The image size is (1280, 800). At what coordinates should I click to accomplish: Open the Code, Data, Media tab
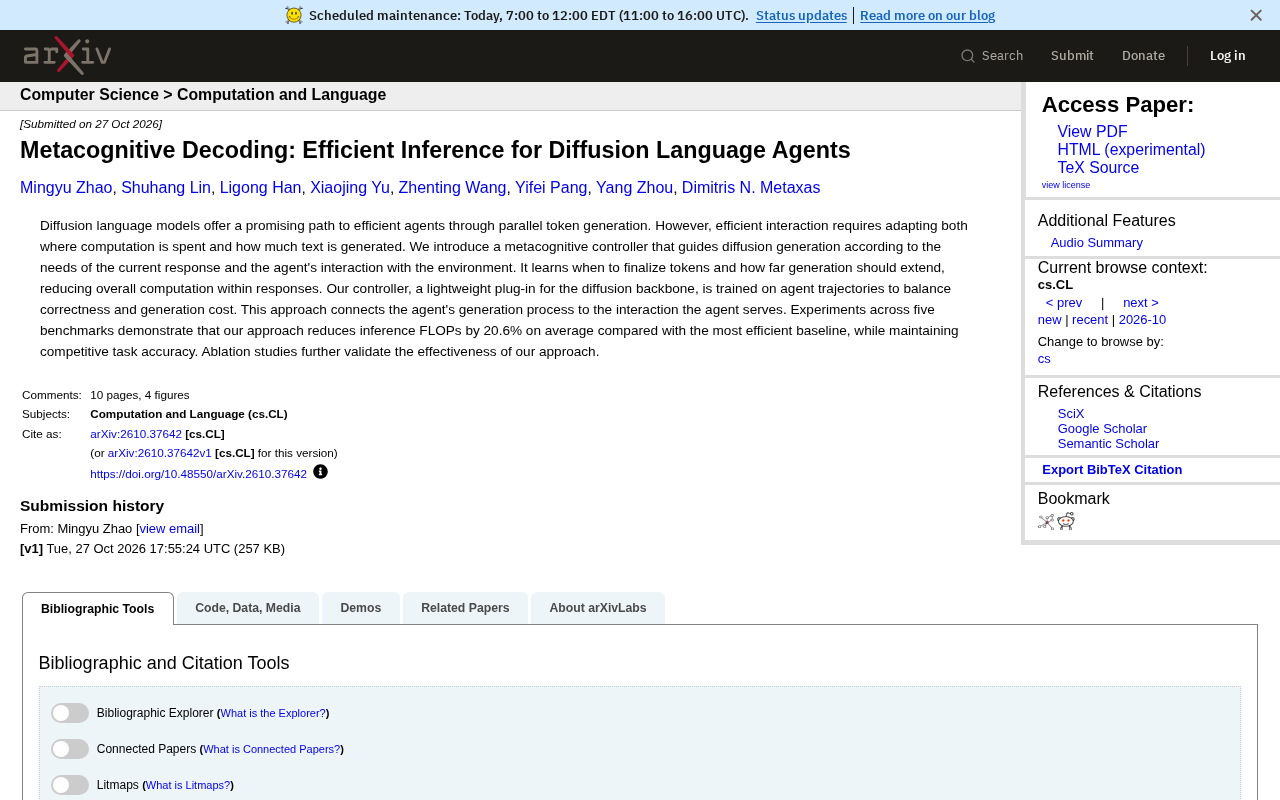[248, 608]
